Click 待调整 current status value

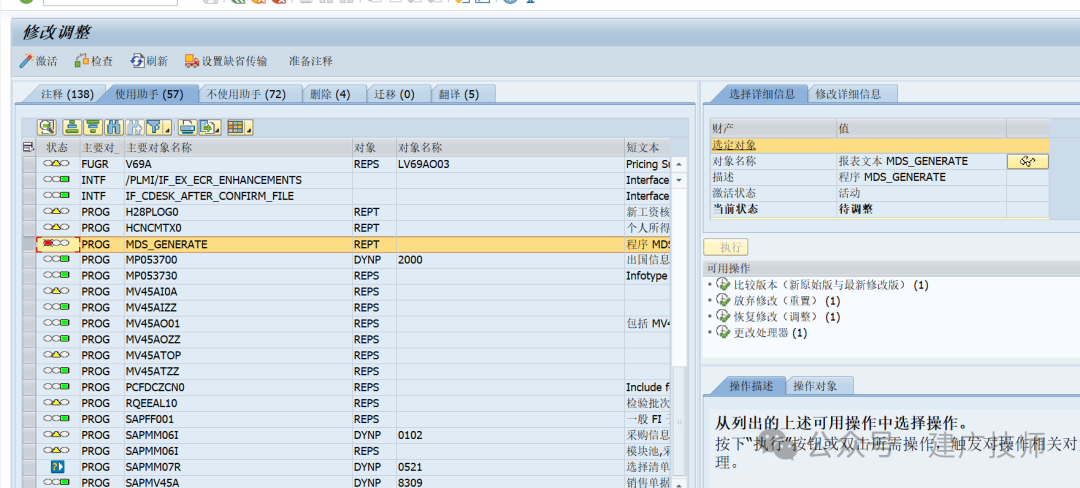point(855,209)
